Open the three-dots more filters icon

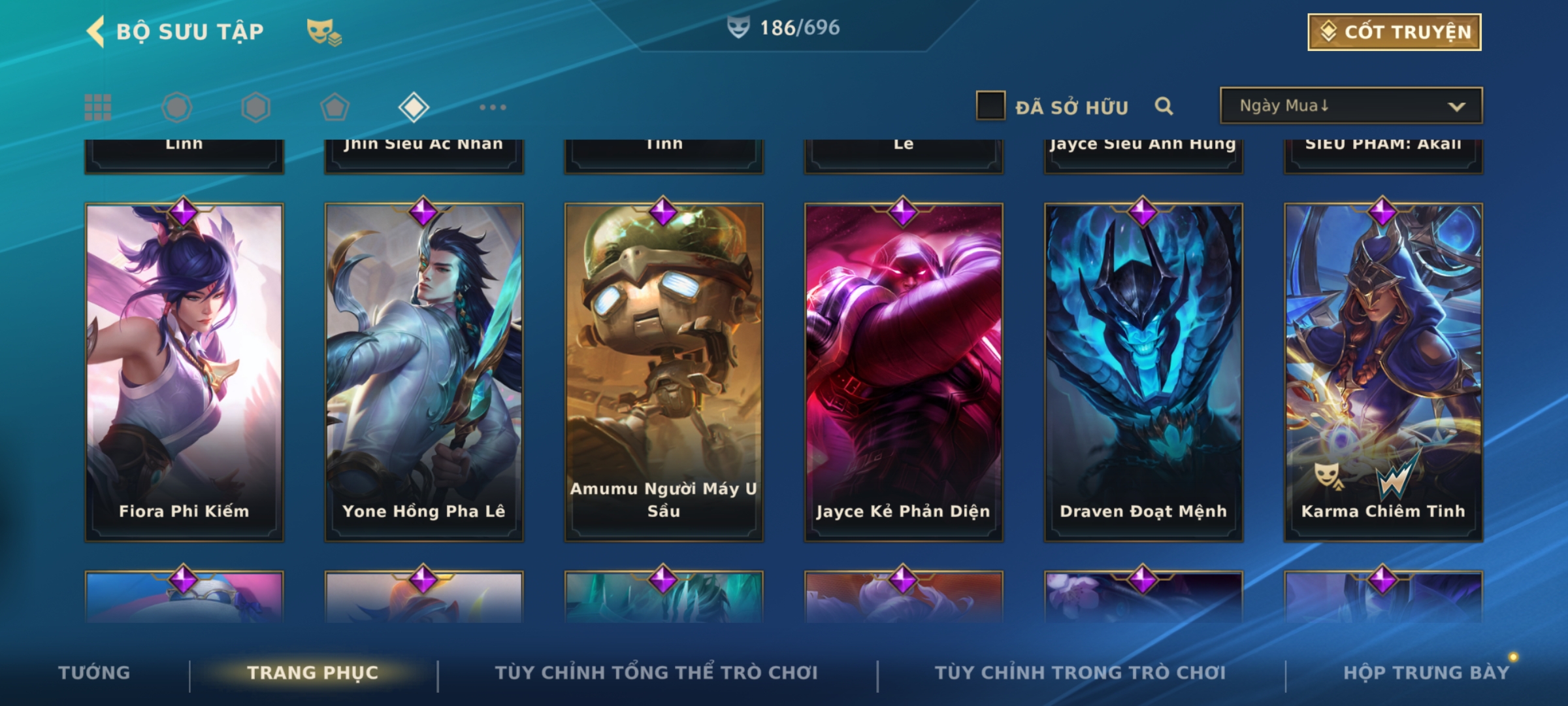pyautogui.click(x=493, y=107)
